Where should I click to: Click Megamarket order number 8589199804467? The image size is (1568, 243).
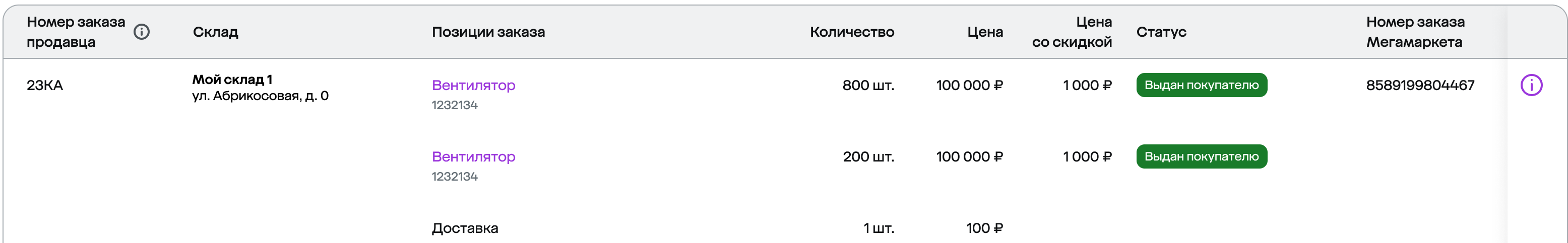tap(1420, 85)
